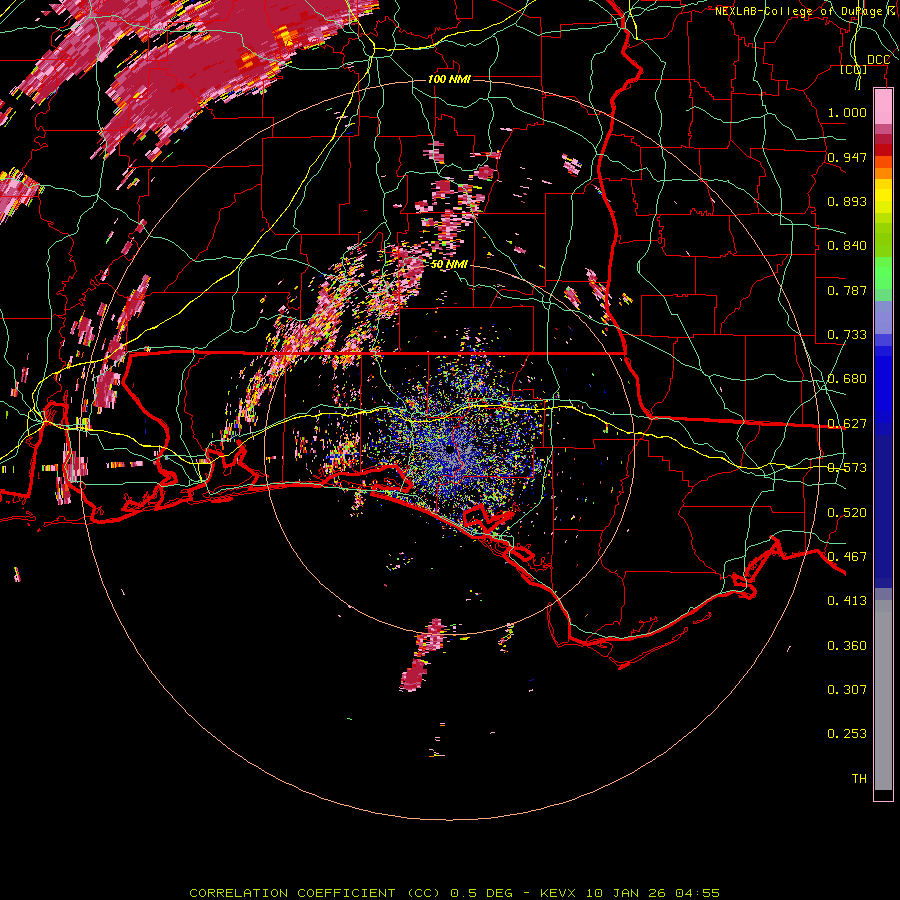Select the 1.000 legend value
Screen dimensions: 900x900
[x=847, y=112]
